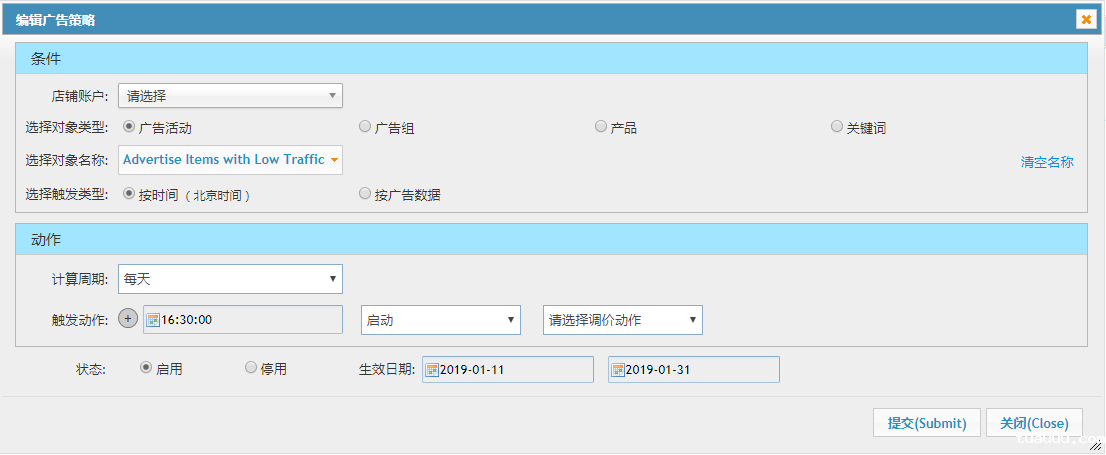Image resolution: width=1106 pixels, height=455 pixels.
Task: Click calendar icon beside 2019-01-11 start date
Action: [432, 370]
